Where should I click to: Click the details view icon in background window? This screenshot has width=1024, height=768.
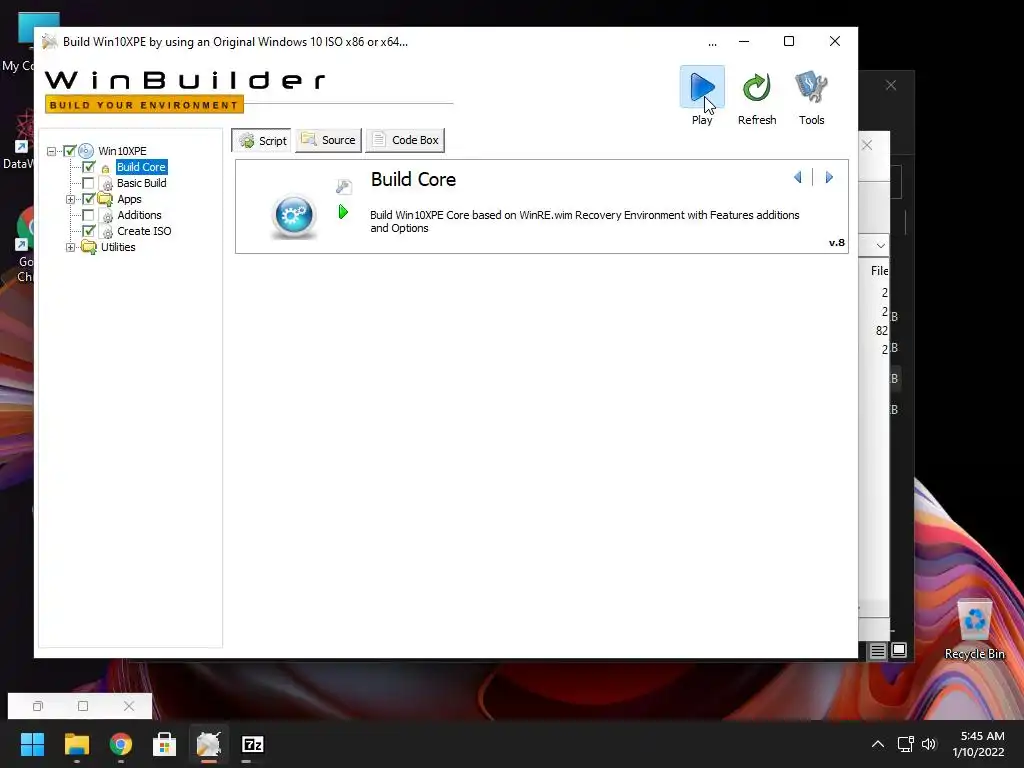[877, 650]
